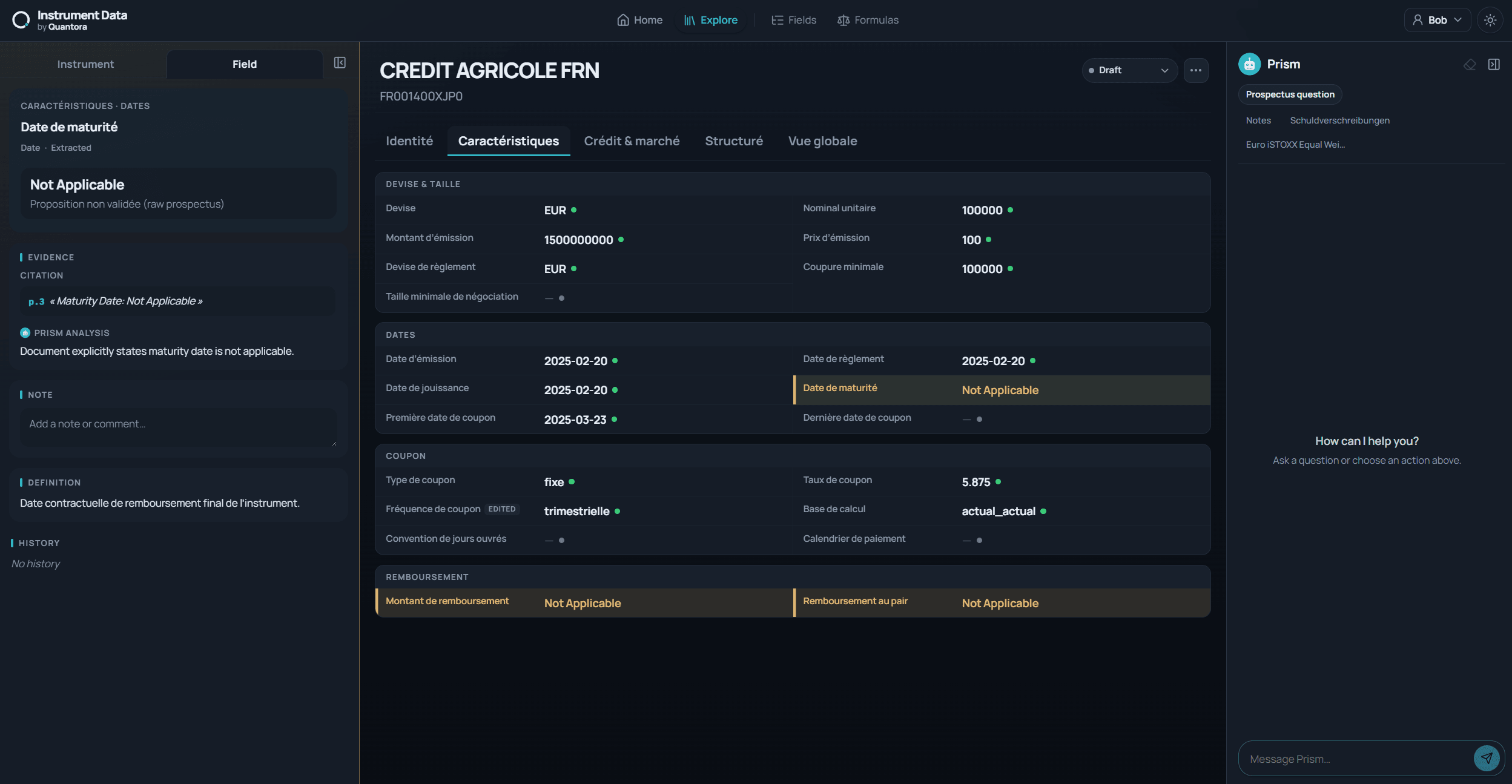Switch to the Instrument tab

(x=85, y=64)
